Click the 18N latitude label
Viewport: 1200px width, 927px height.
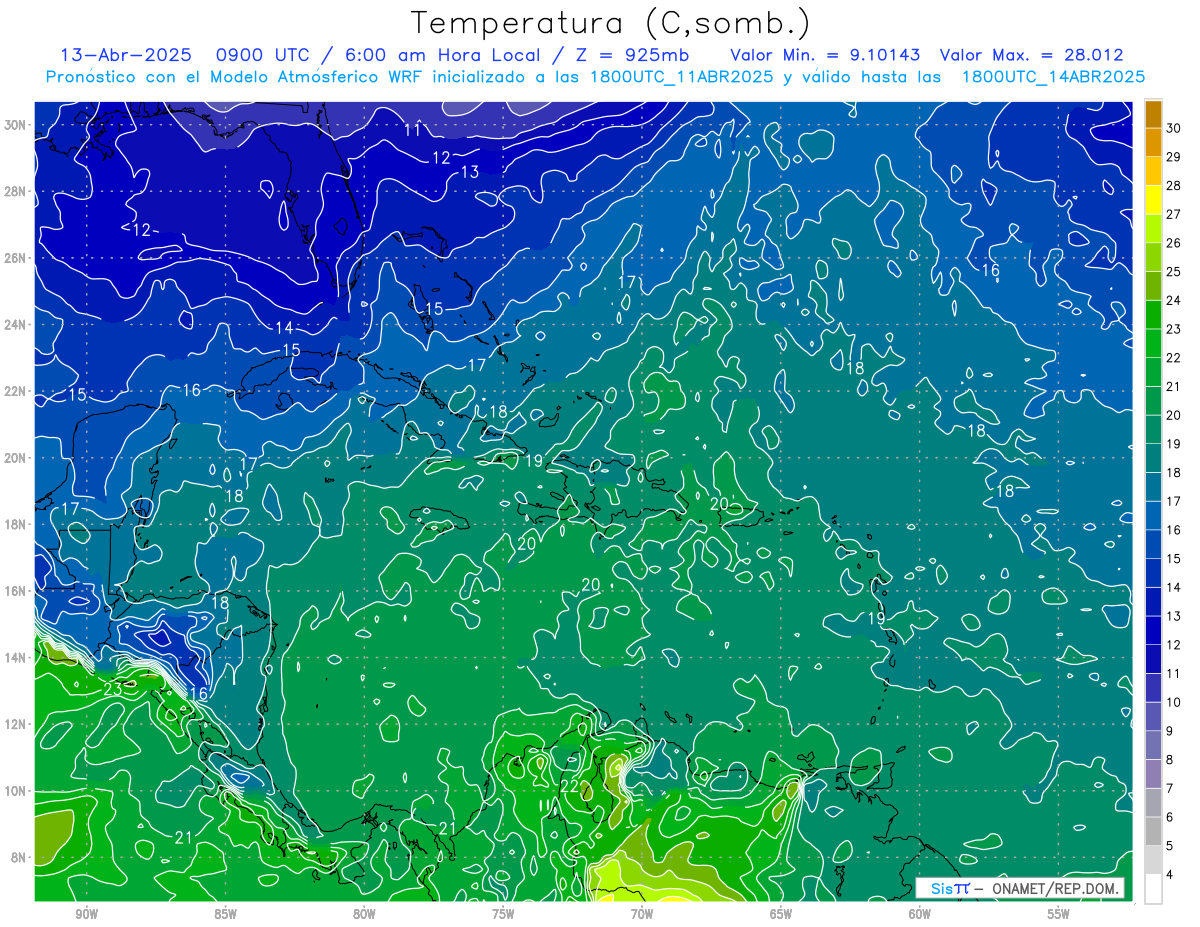(x=16, y=524)
